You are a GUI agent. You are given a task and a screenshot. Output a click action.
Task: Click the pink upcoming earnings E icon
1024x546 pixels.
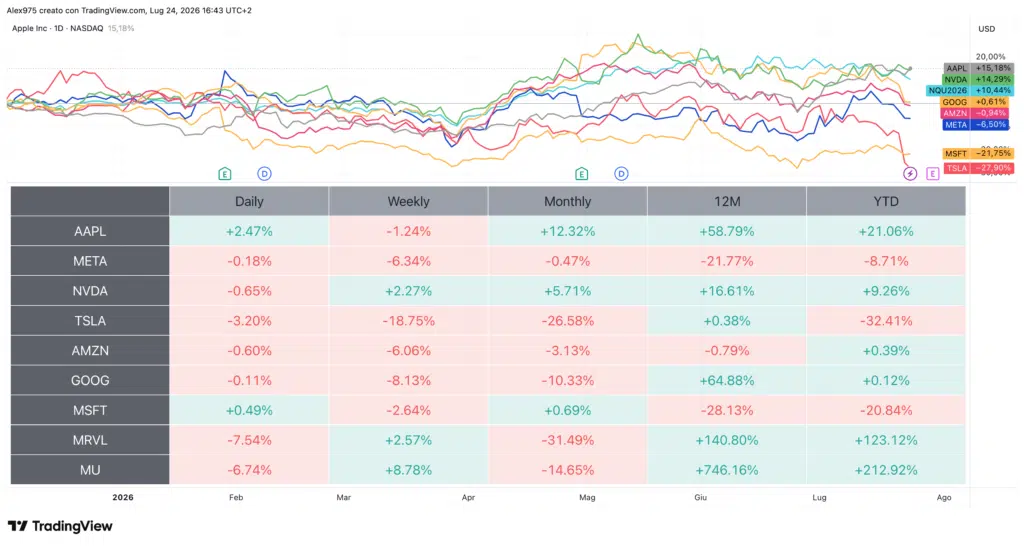933,174
